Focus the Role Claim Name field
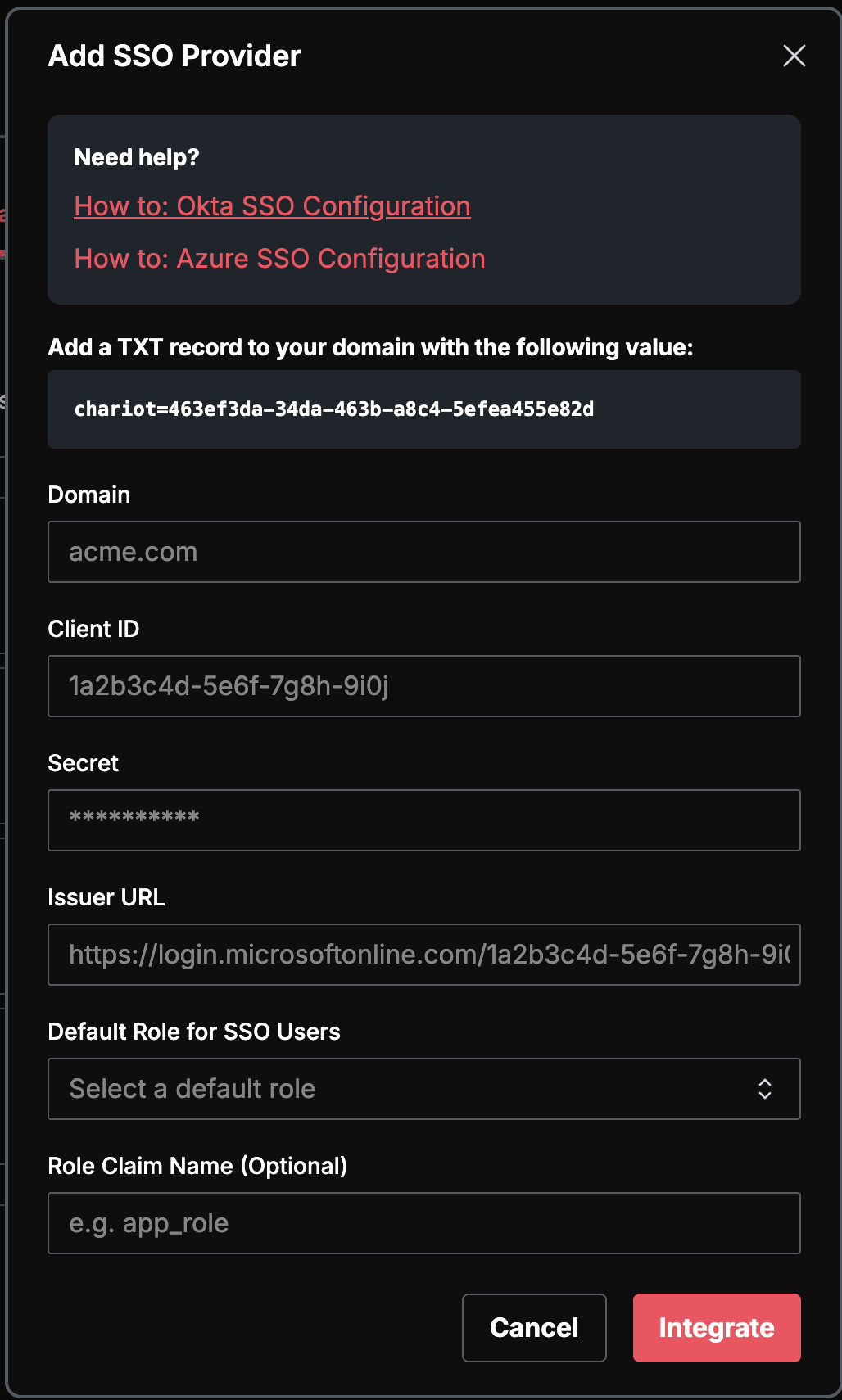This screenshot has height=1400, width=842. point(424,1223)
